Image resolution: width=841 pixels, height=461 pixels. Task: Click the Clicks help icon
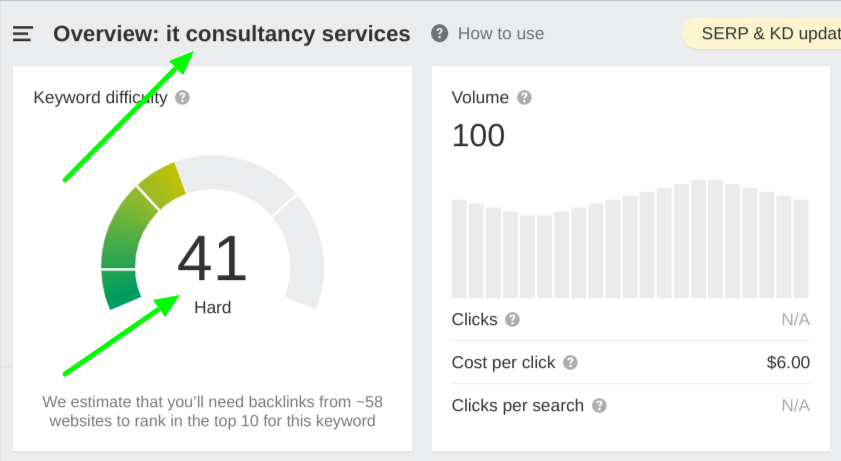512,320
